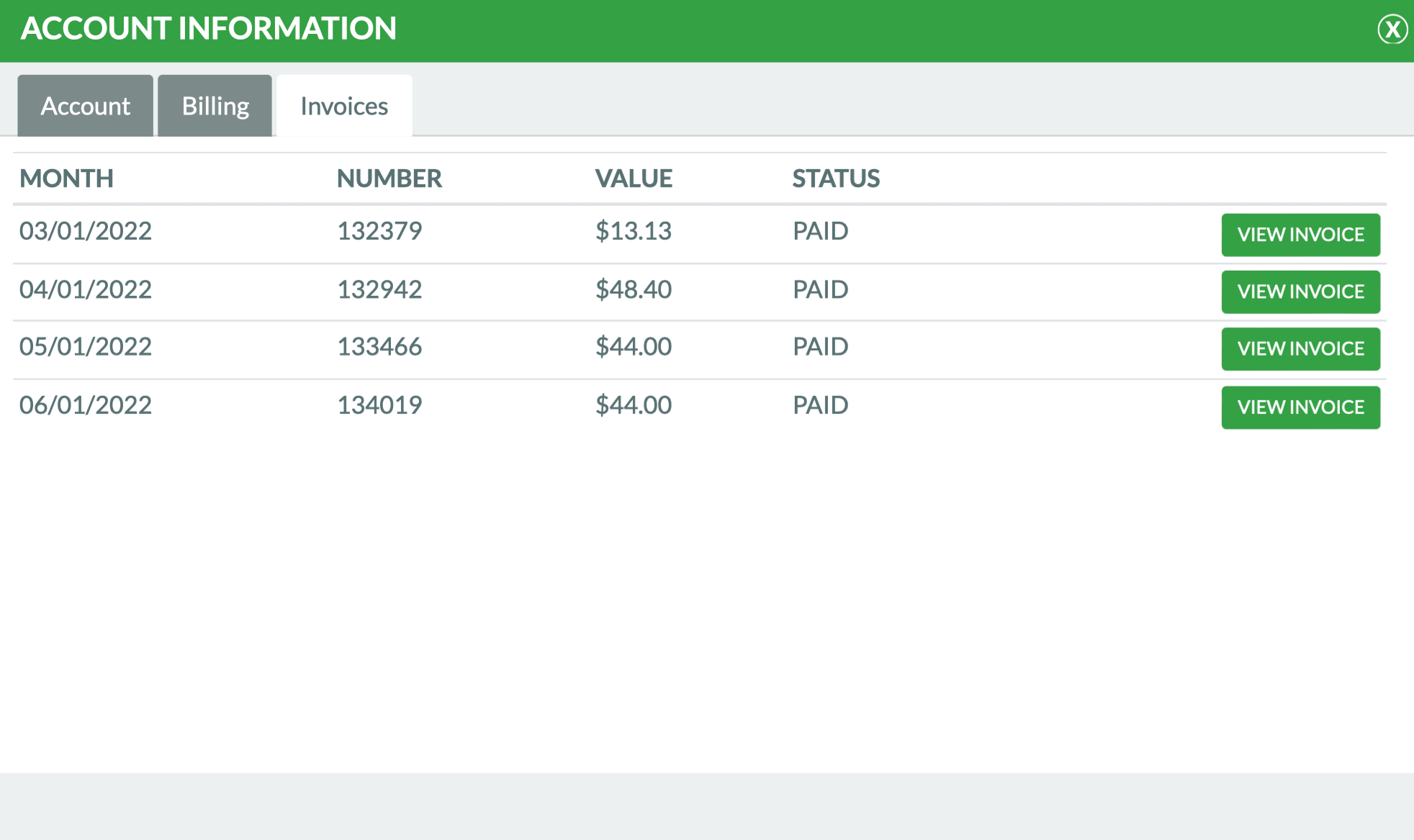Click PAID status for 06/01/2022 row
This screenshot has height=840, width=1414.
[x=821, y=405]
